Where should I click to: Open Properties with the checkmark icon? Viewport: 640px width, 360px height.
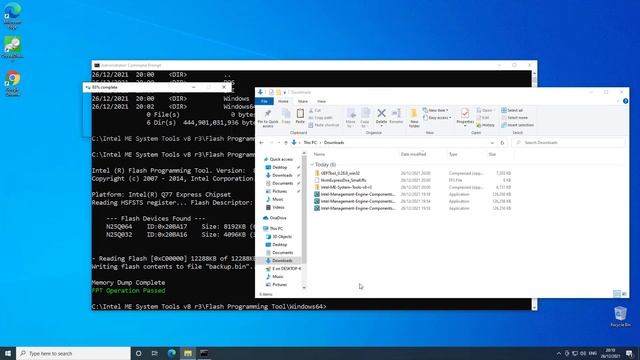[x=464, y=113]
